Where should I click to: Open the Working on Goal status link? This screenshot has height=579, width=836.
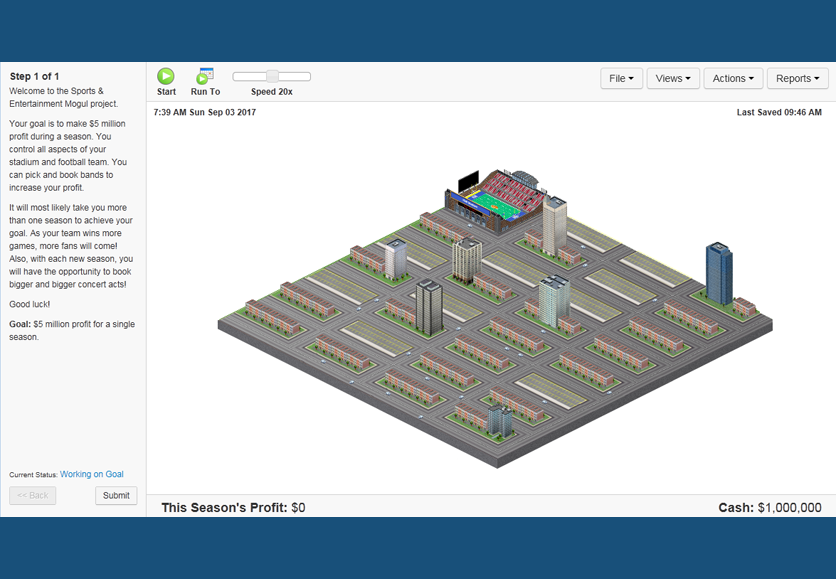pos(92,474)
